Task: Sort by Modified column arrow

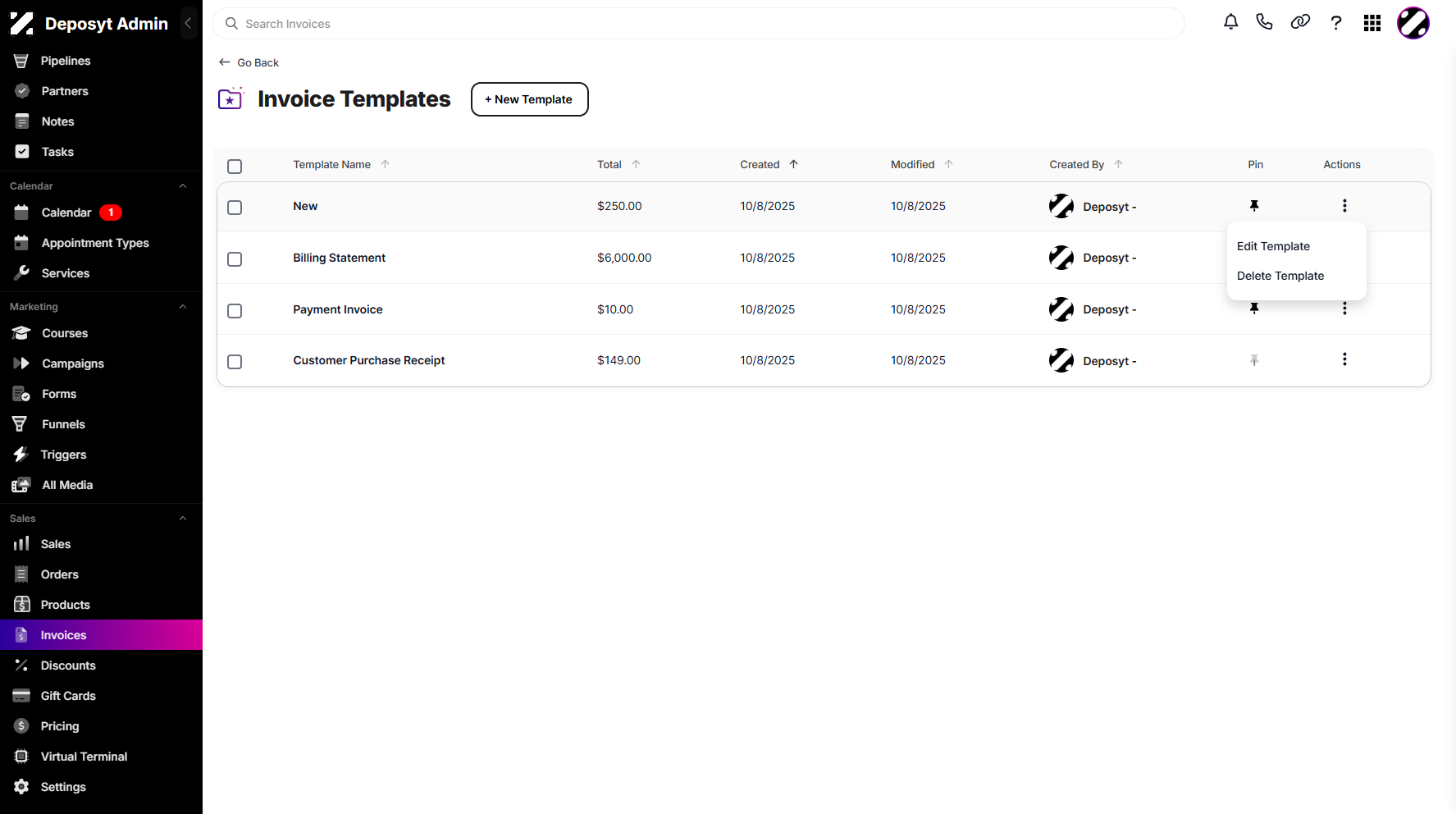Action: [949, 164]
